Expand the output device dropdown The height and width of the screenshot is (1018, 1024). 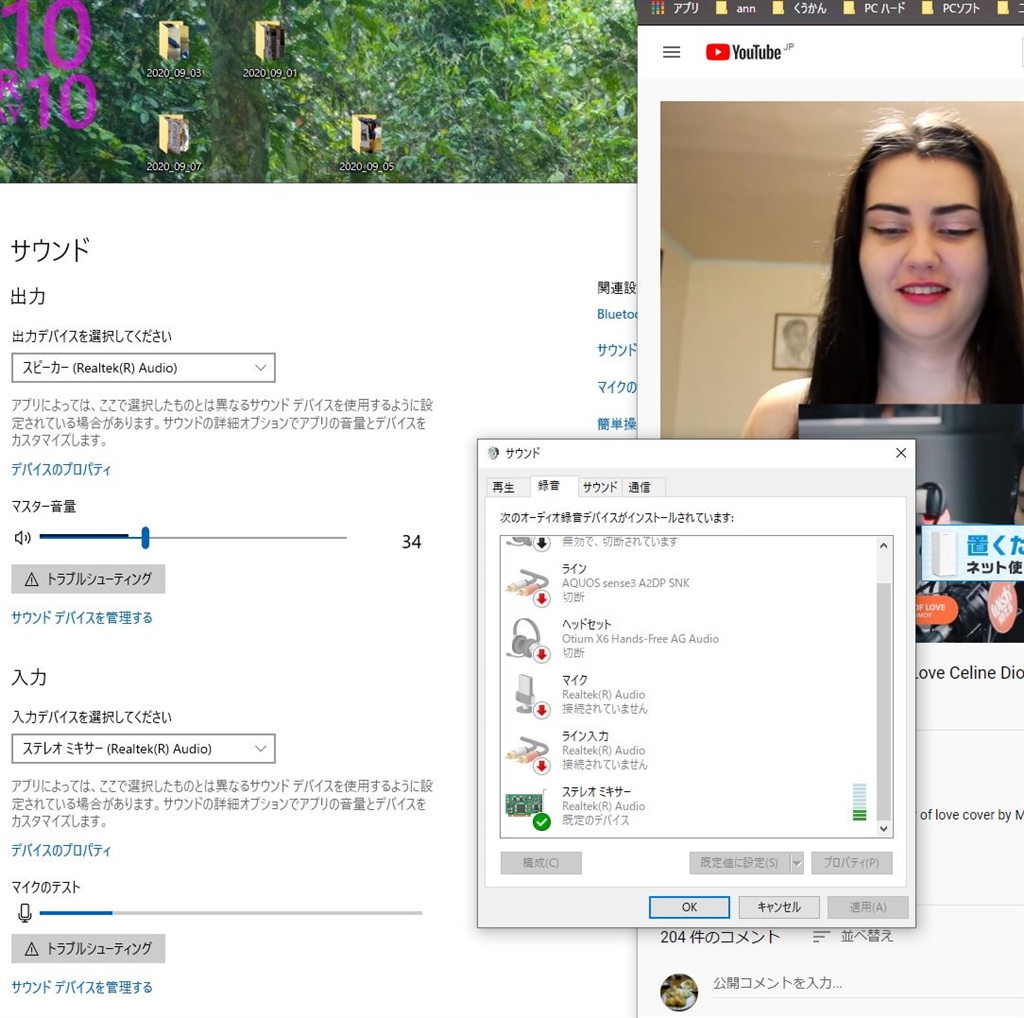(x=144, y=368)
